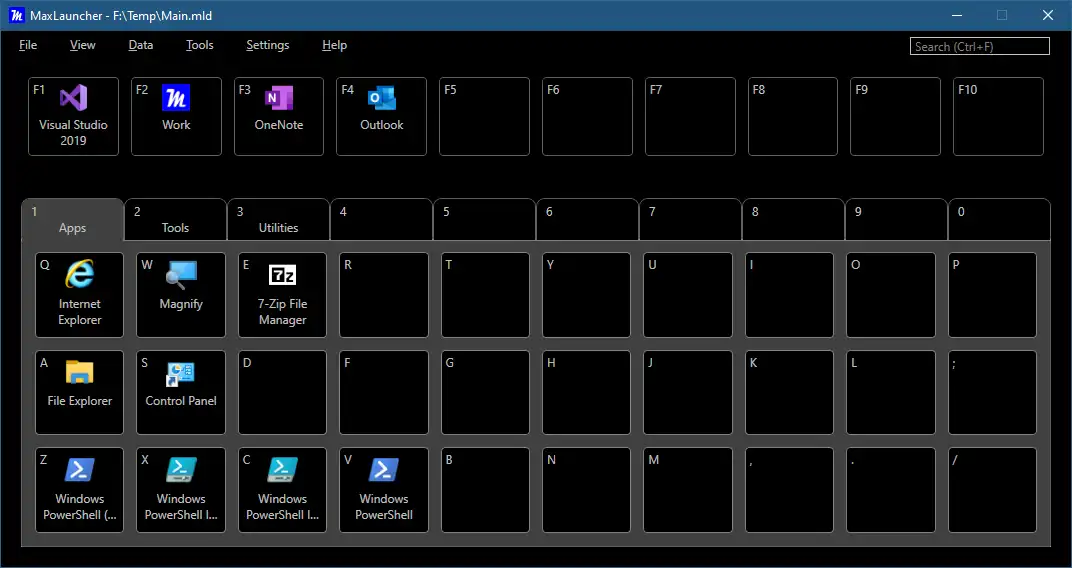Open the Data menu
Screen dimensions: 1072x568
click(141, 45)
